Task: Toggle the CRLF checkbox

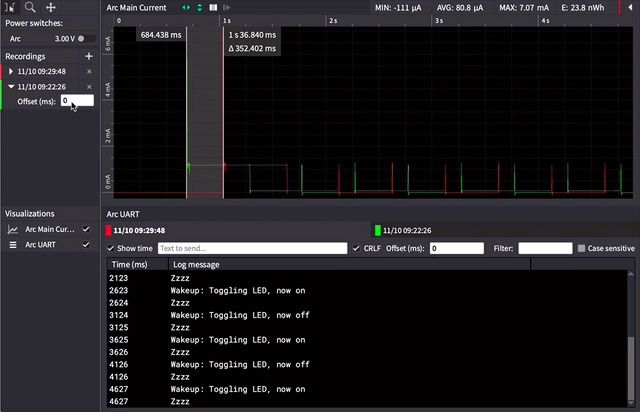Action: [356, 248]
